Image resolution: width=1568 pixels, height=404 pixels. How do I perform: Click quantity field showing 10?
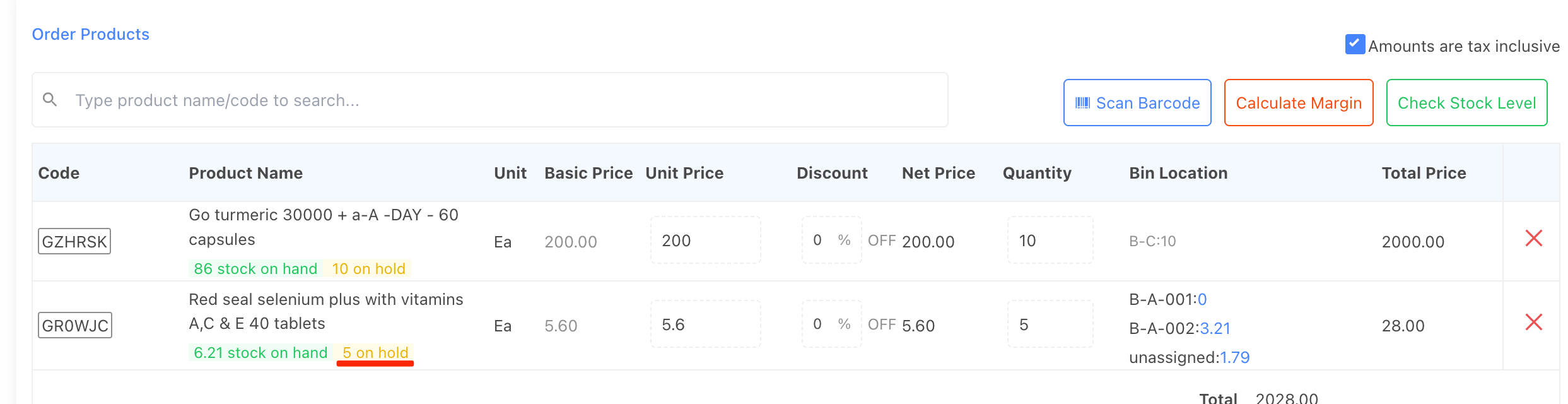click(1050, 241)
